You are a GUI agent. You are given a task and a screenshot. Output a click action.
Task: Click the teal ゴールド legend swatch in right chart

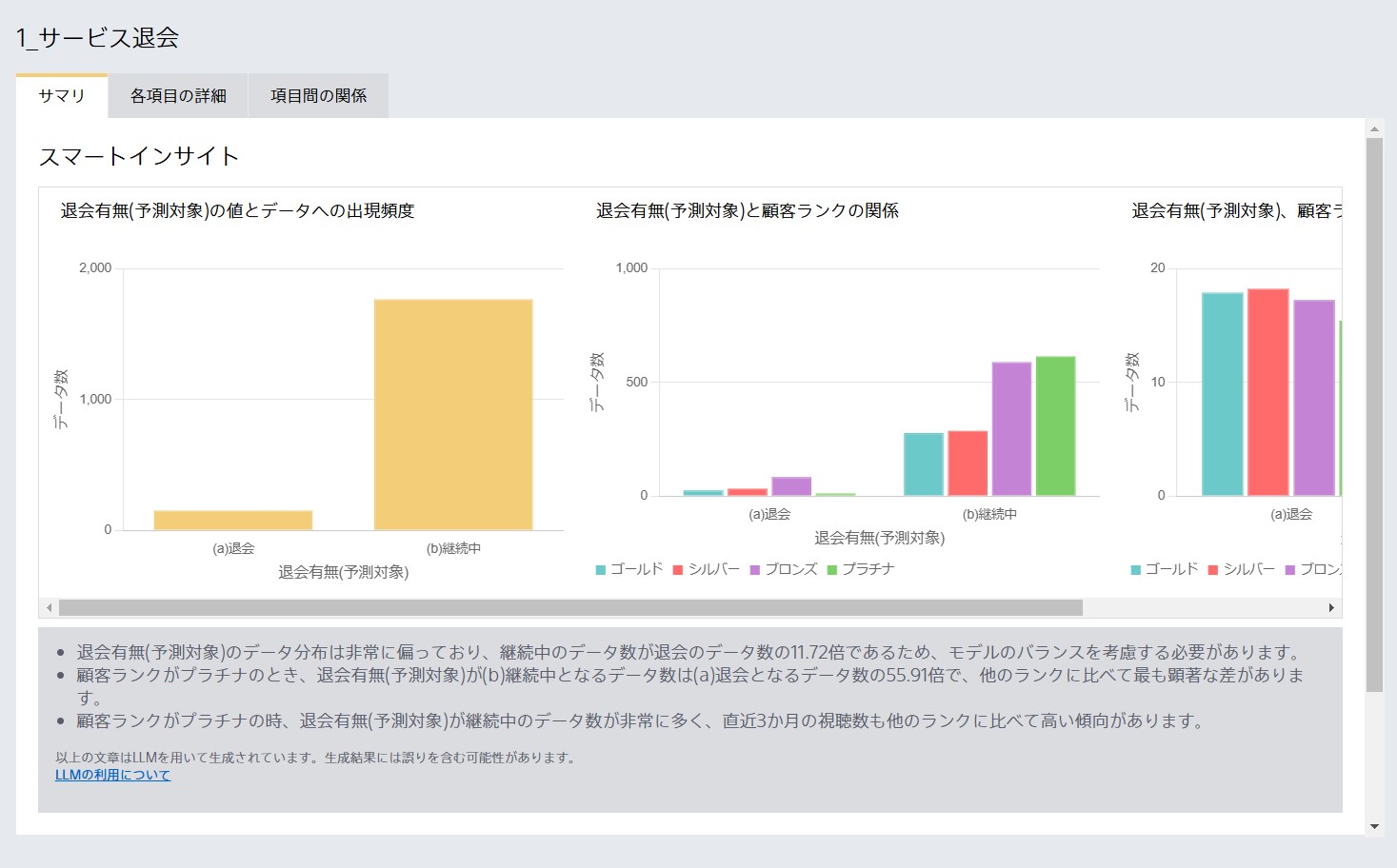tap(1133, 568)
